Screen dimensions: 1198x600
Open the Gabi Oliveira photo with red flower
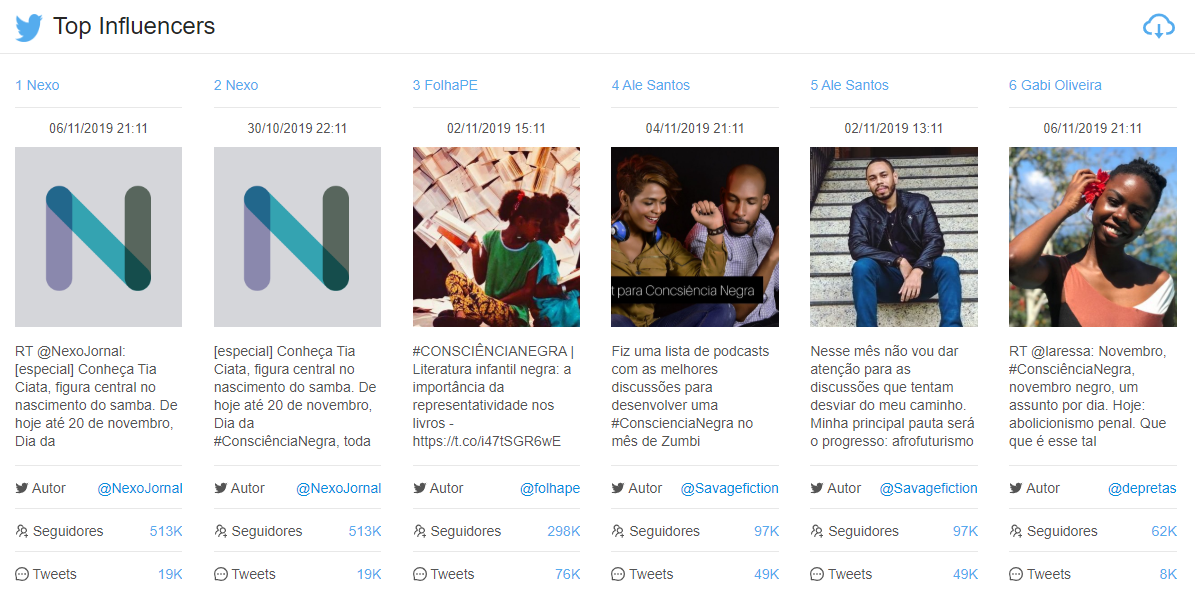(x=1093, y=237)
